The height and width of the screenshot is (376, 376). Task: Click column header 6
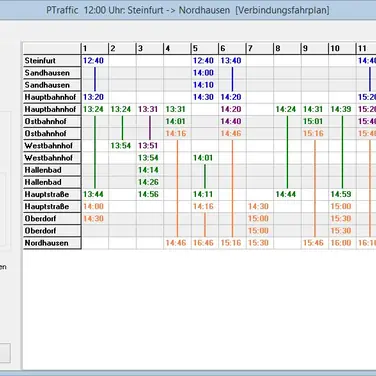pos(232,49)
